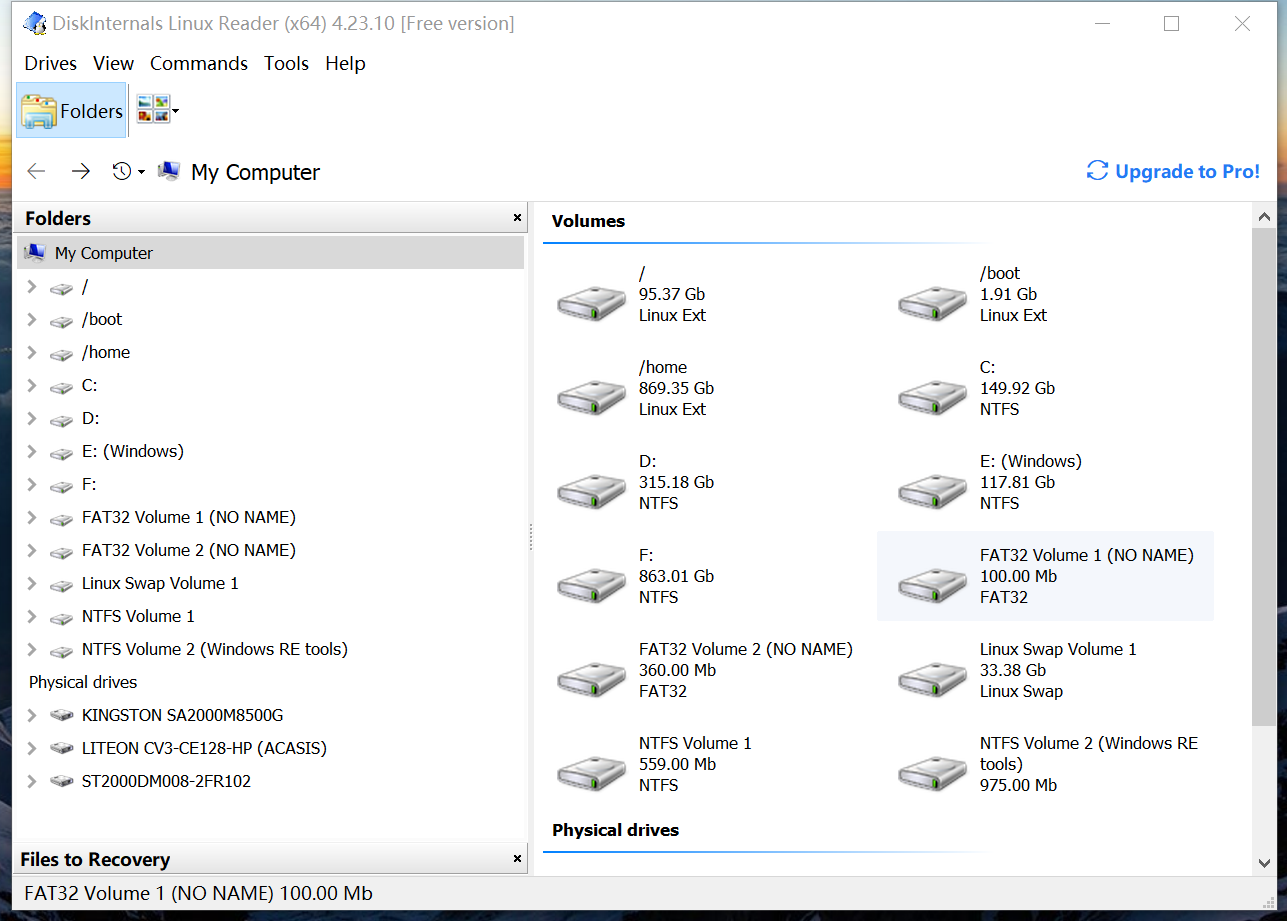
Task: Click the C: volume disk icon
Action: coord(932,397)
